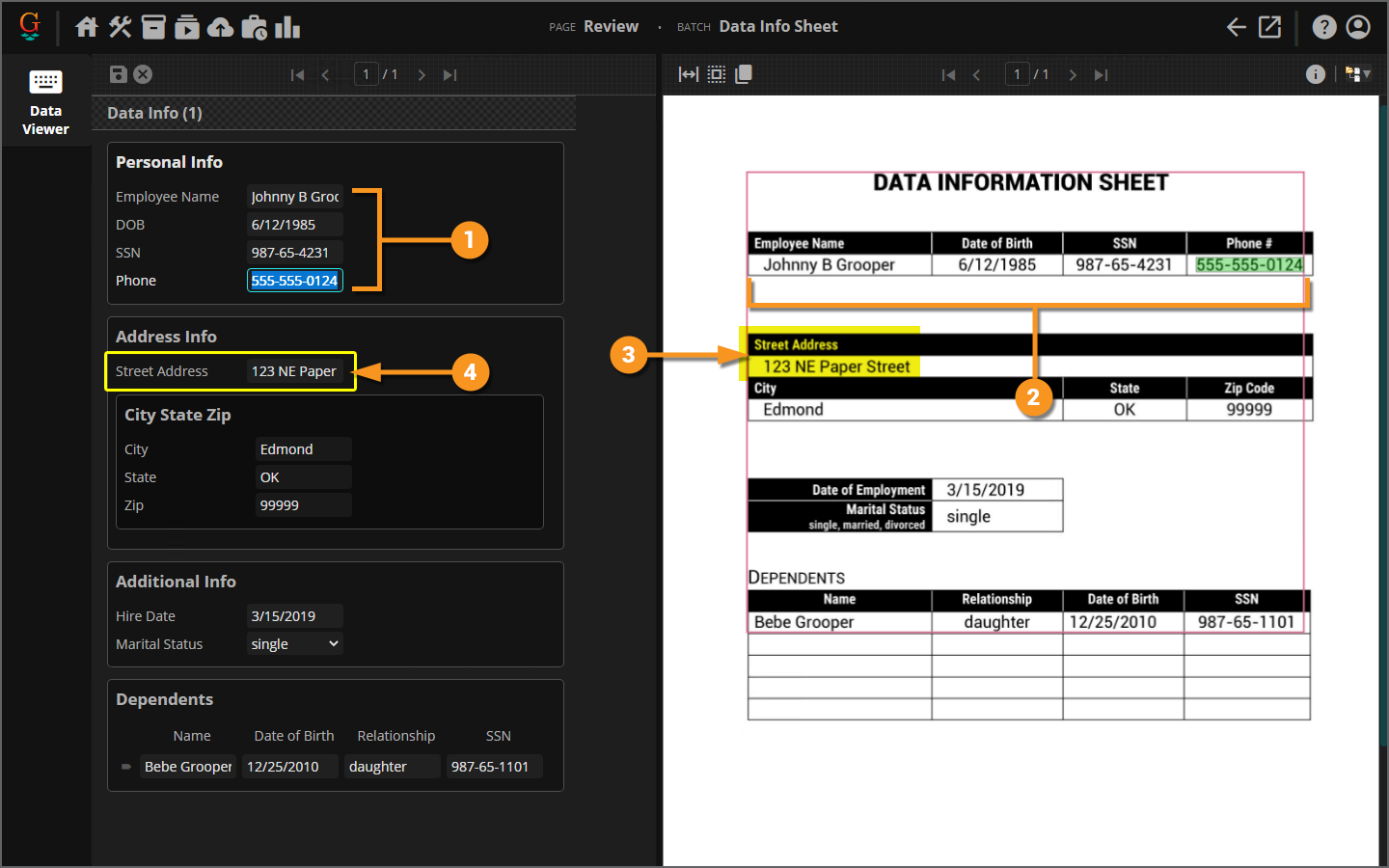This screenshot has height=868, width=1389.
Task: Click 'Review' page title in header
Action: [611, 26]
